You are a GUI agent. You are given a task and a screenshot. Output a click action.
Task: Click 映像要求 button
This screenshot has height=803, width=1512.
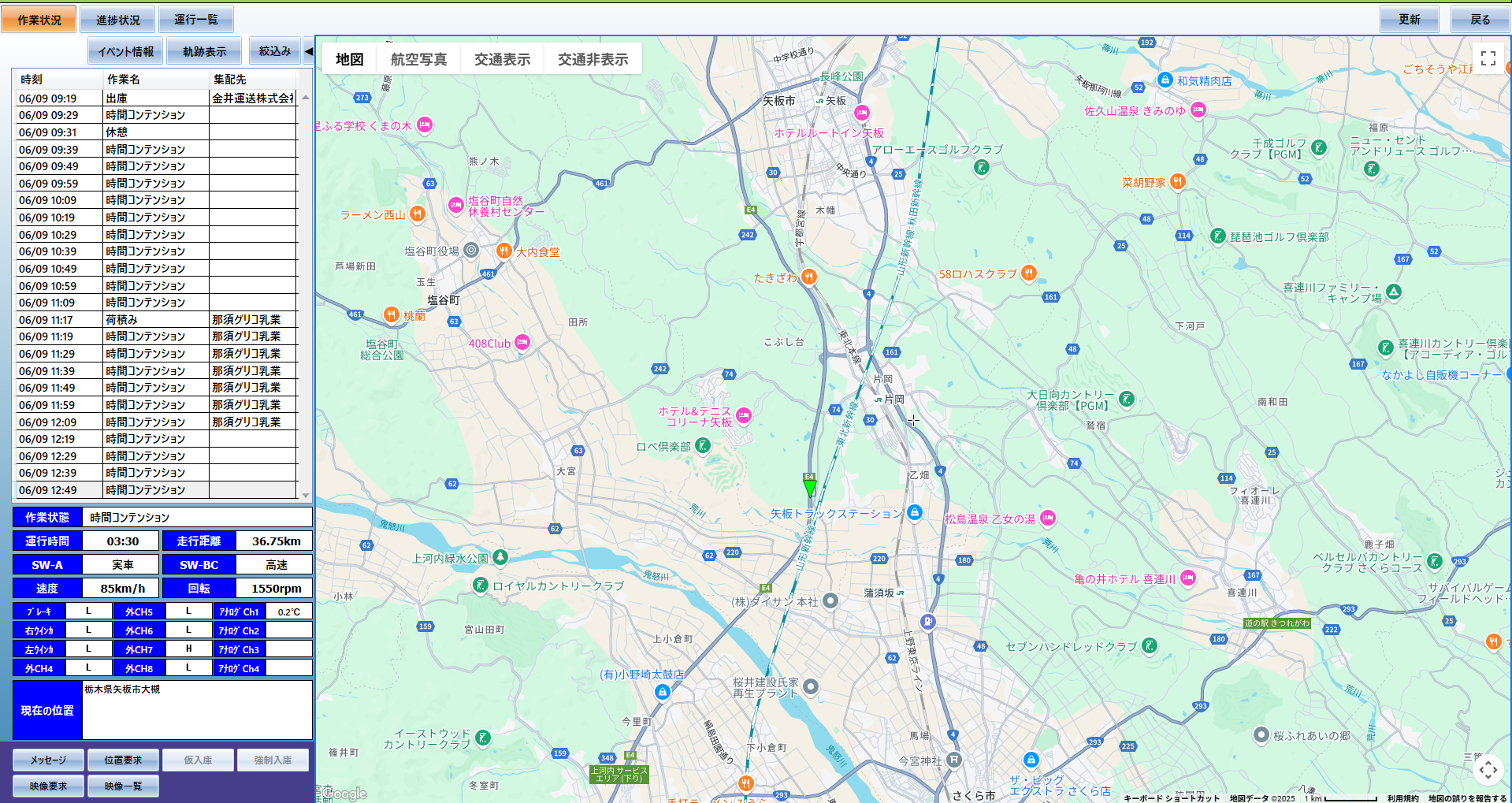(49, 786)
